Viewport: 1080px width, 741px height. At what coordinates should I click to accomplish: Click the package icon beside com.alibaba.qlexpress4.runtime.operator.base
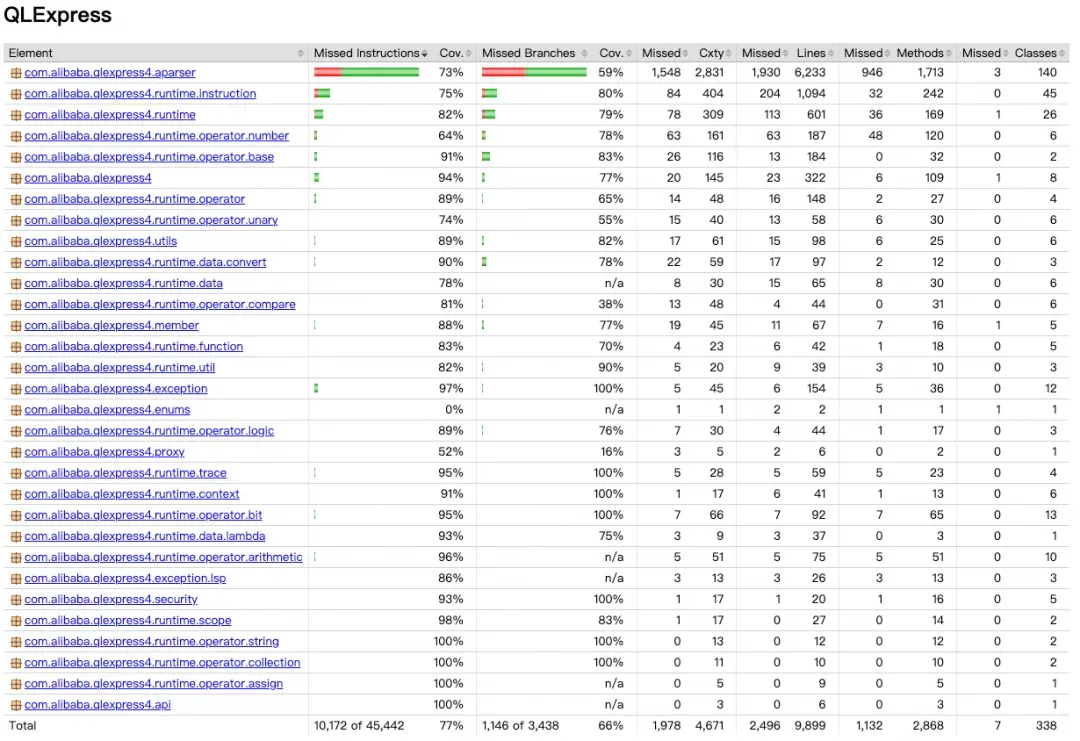15,157
